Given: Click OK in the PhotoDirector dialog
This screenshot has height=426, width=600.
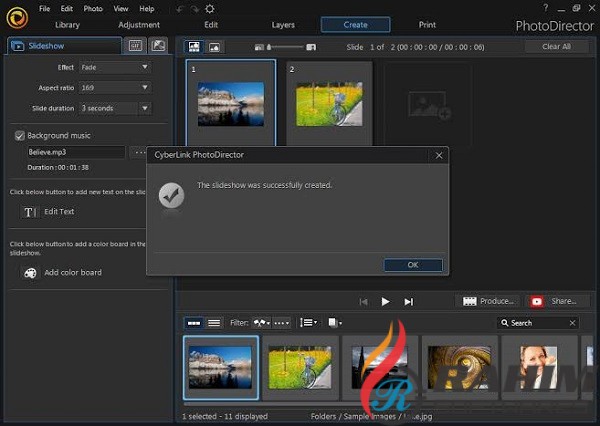Looking at the screenshot, I should pyautogui.click(x=412, y=265).
